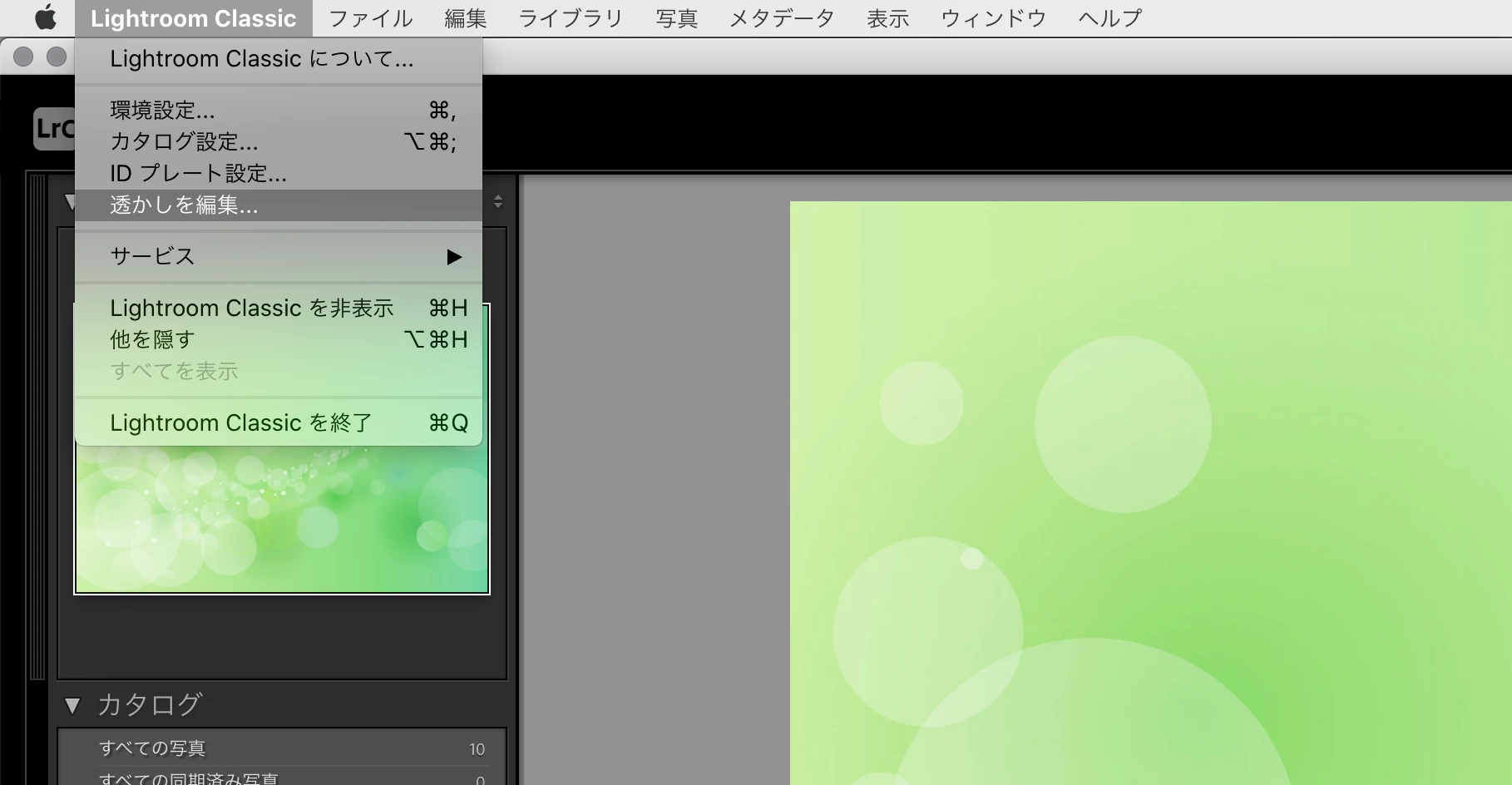Open the 表示 menu

tap(887, 18)
